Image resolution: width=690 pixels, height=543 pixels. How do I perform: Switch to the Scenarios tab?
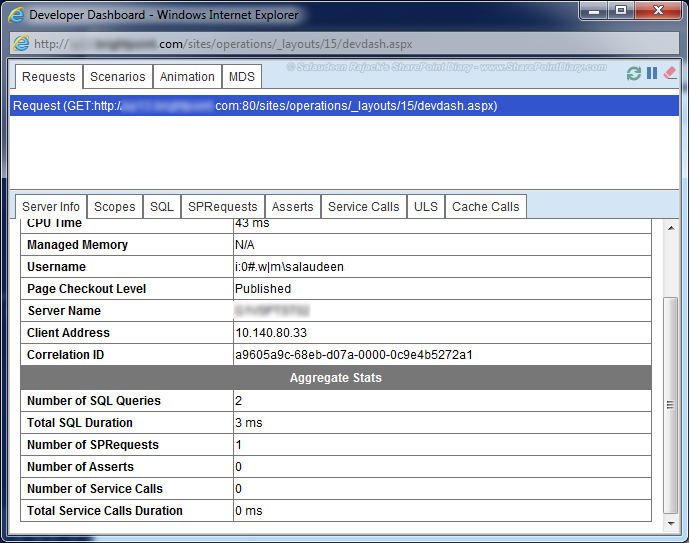coord(117,77)
